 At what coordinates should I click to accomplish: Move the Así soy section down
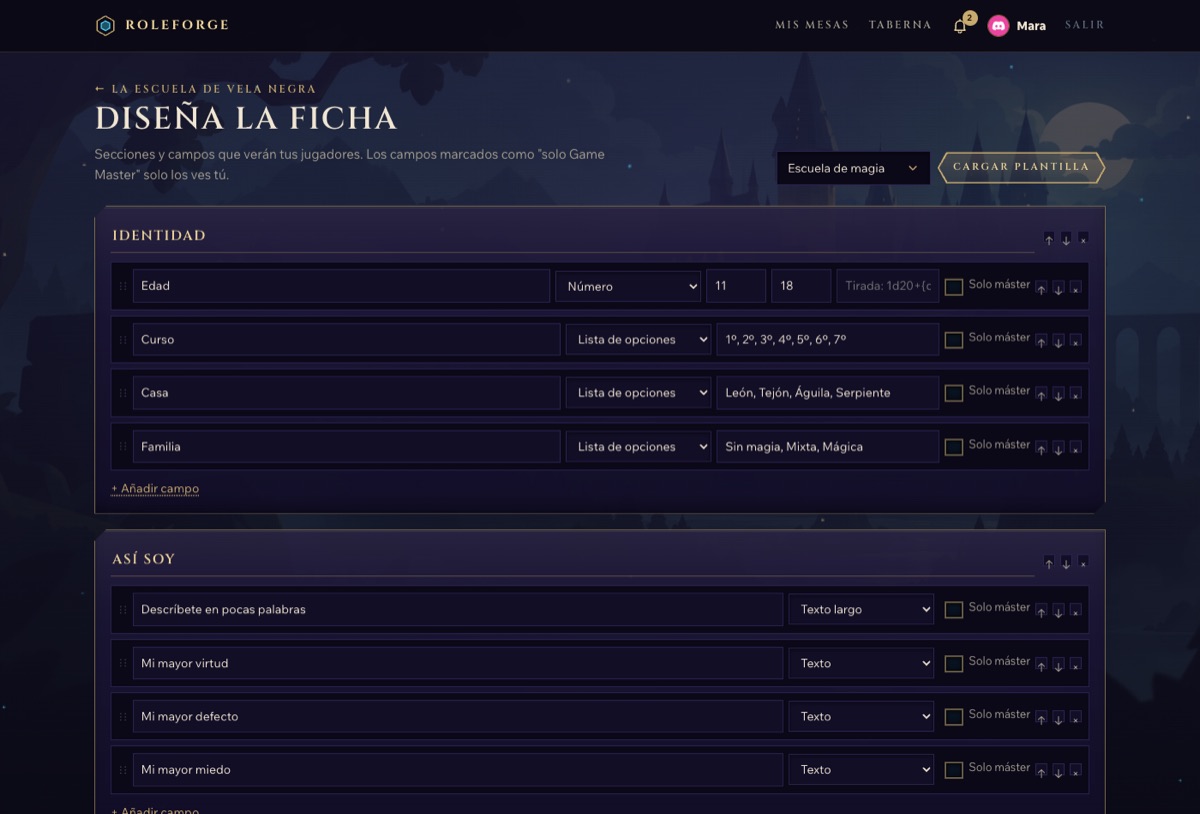pyautogui.click(x=1066, y=563)
